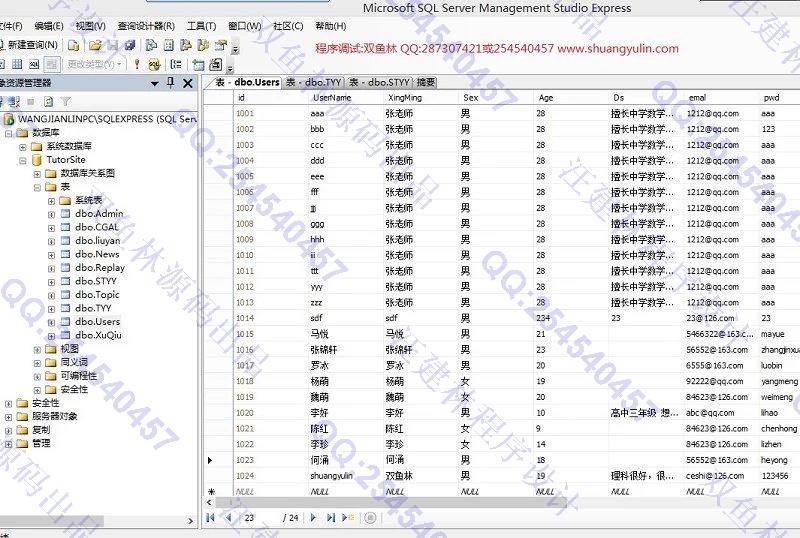Select dbo.Users table in the tree
Viewport: 800px width, 538px height.
(x=97, y=322)
